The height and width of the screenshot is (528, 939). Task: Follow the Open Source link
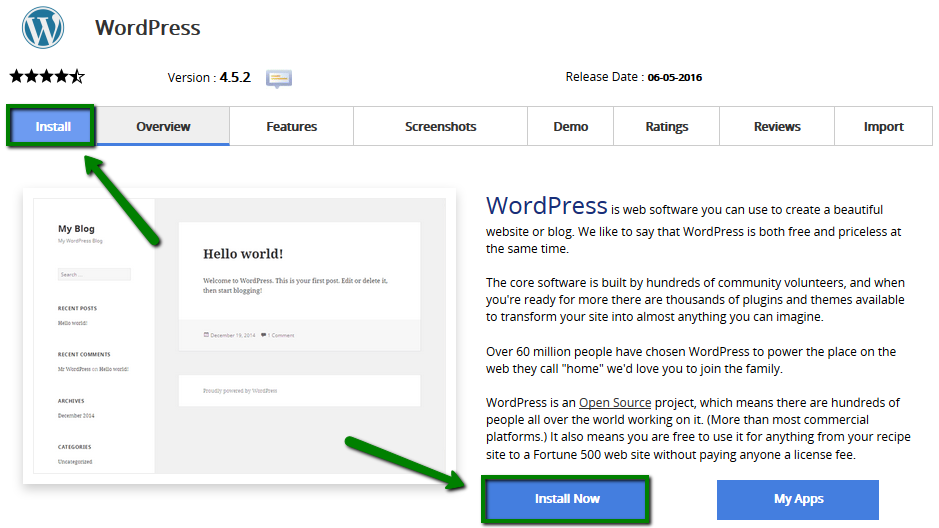[615, 403]
